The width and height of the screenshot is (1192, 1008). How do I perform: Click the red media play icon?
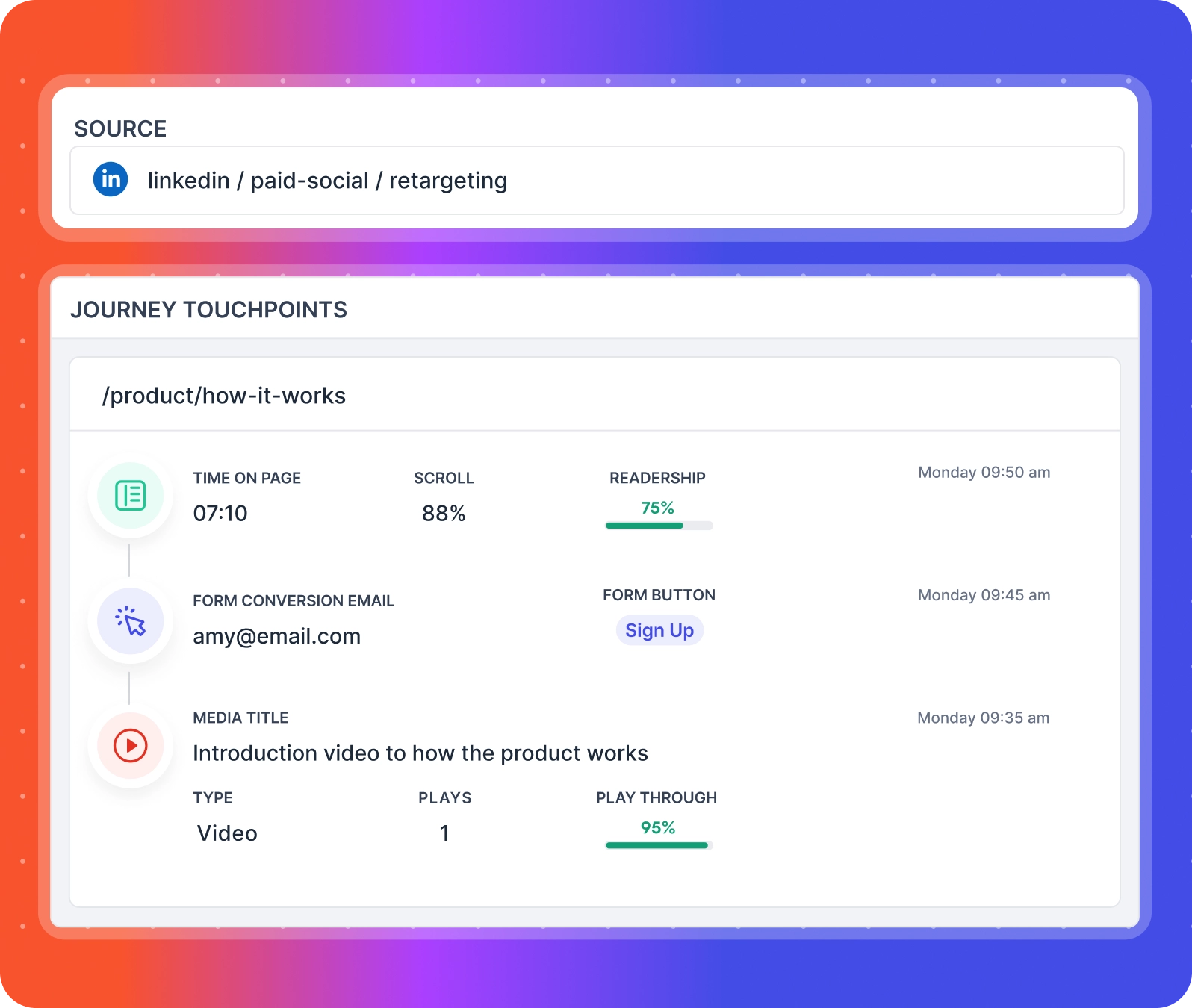click(131, 745)
